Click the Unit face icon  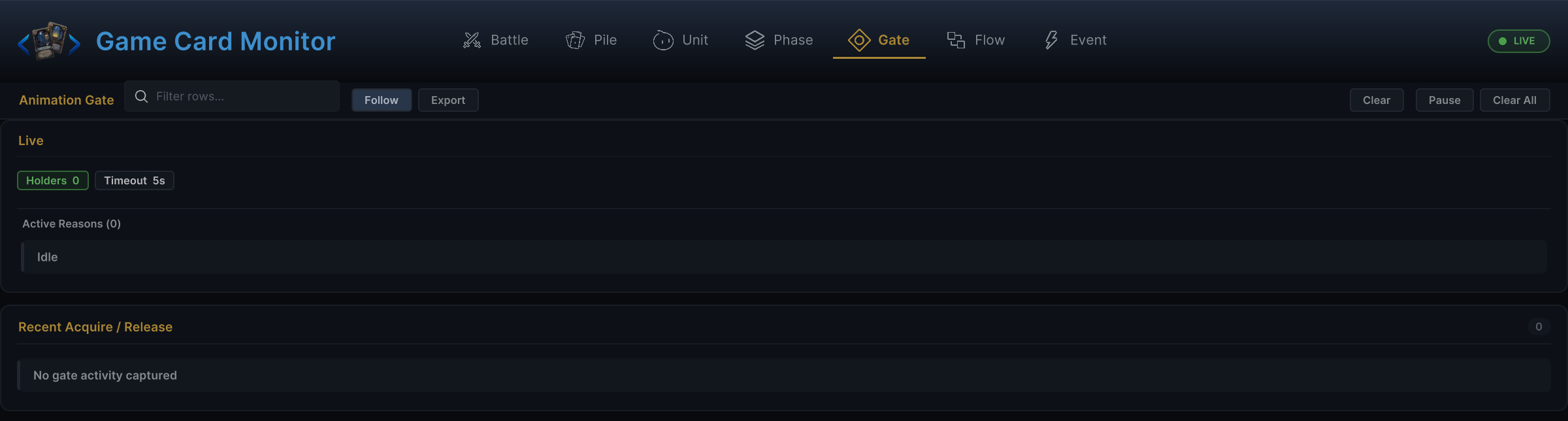(663, 41)
